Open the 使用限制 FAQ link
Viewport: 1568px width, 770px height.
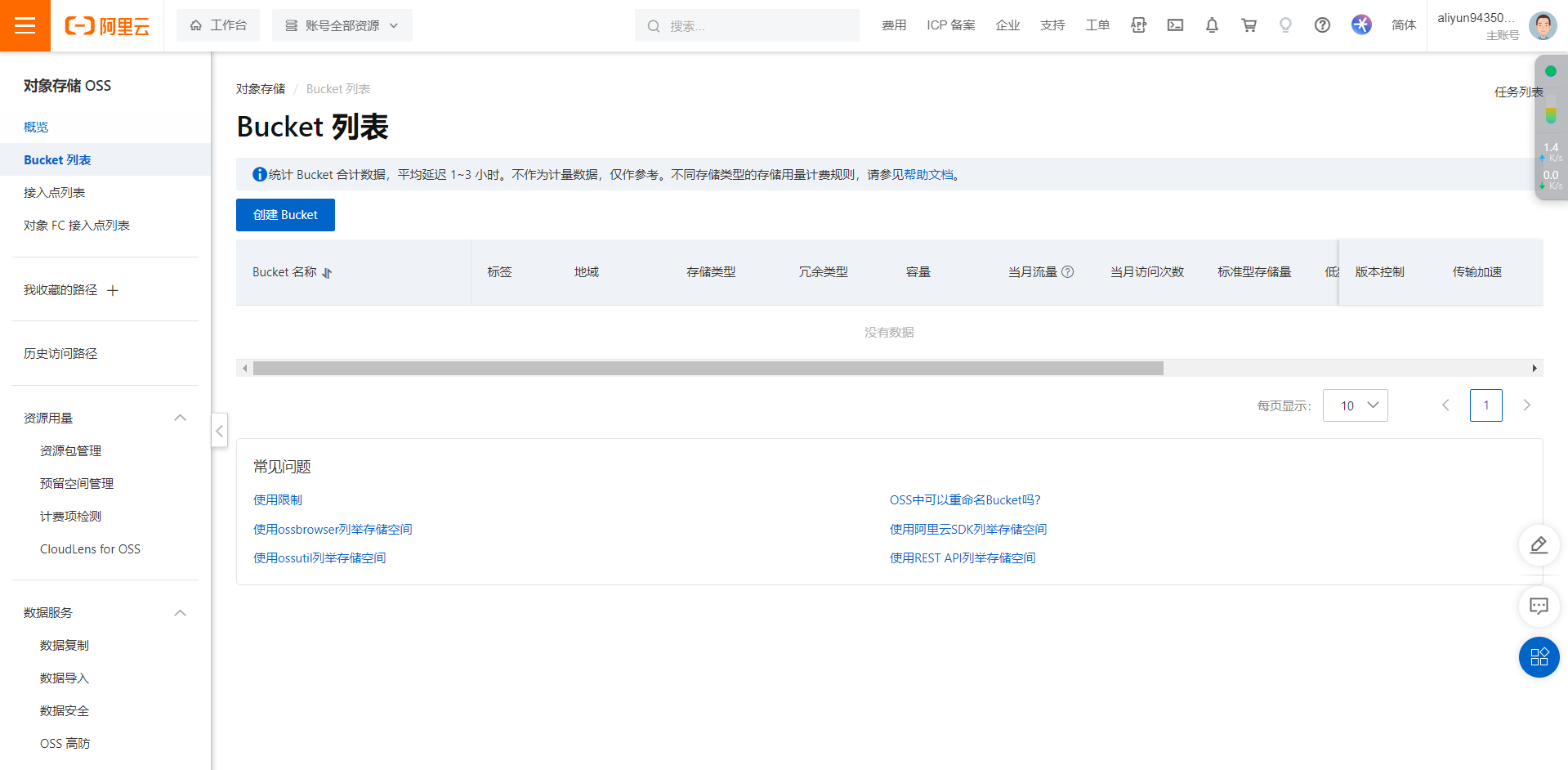point(278,499)
